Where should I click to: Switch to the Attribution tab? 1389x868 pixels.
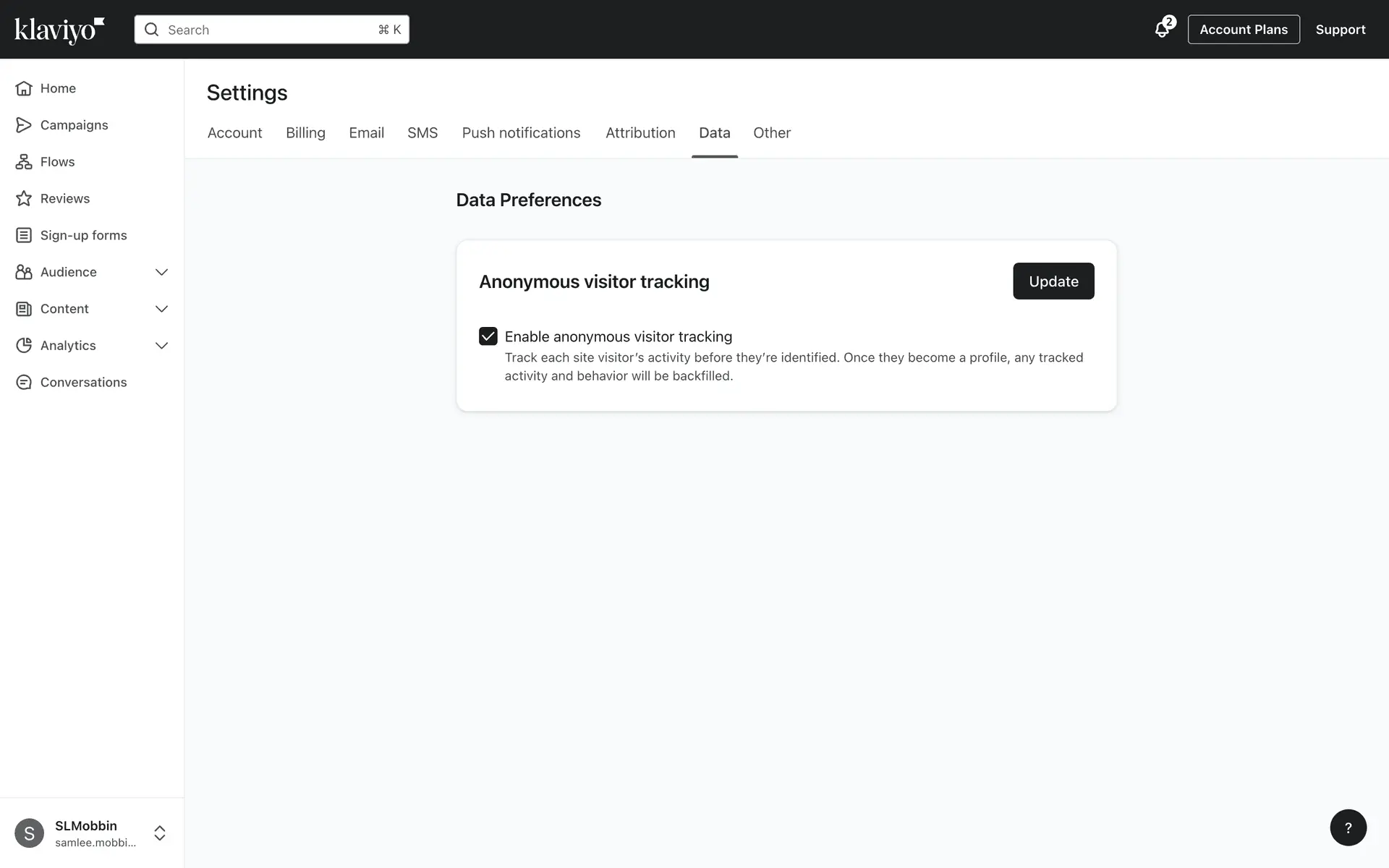click(x=640, y=133)
